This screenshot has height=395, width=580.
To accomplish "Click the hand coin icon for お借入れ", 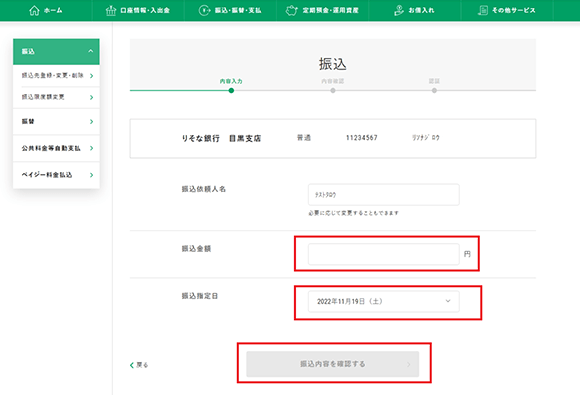I will coord(399,10).
